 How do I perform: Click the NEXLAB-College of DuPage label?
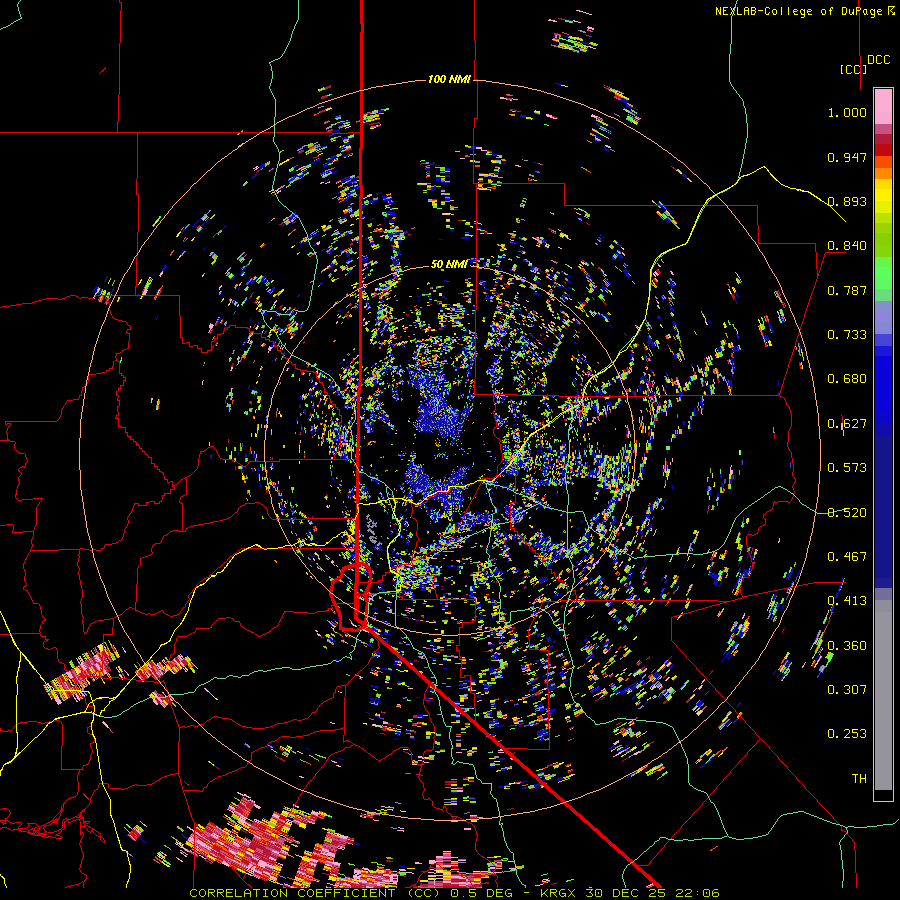point(801,11)
